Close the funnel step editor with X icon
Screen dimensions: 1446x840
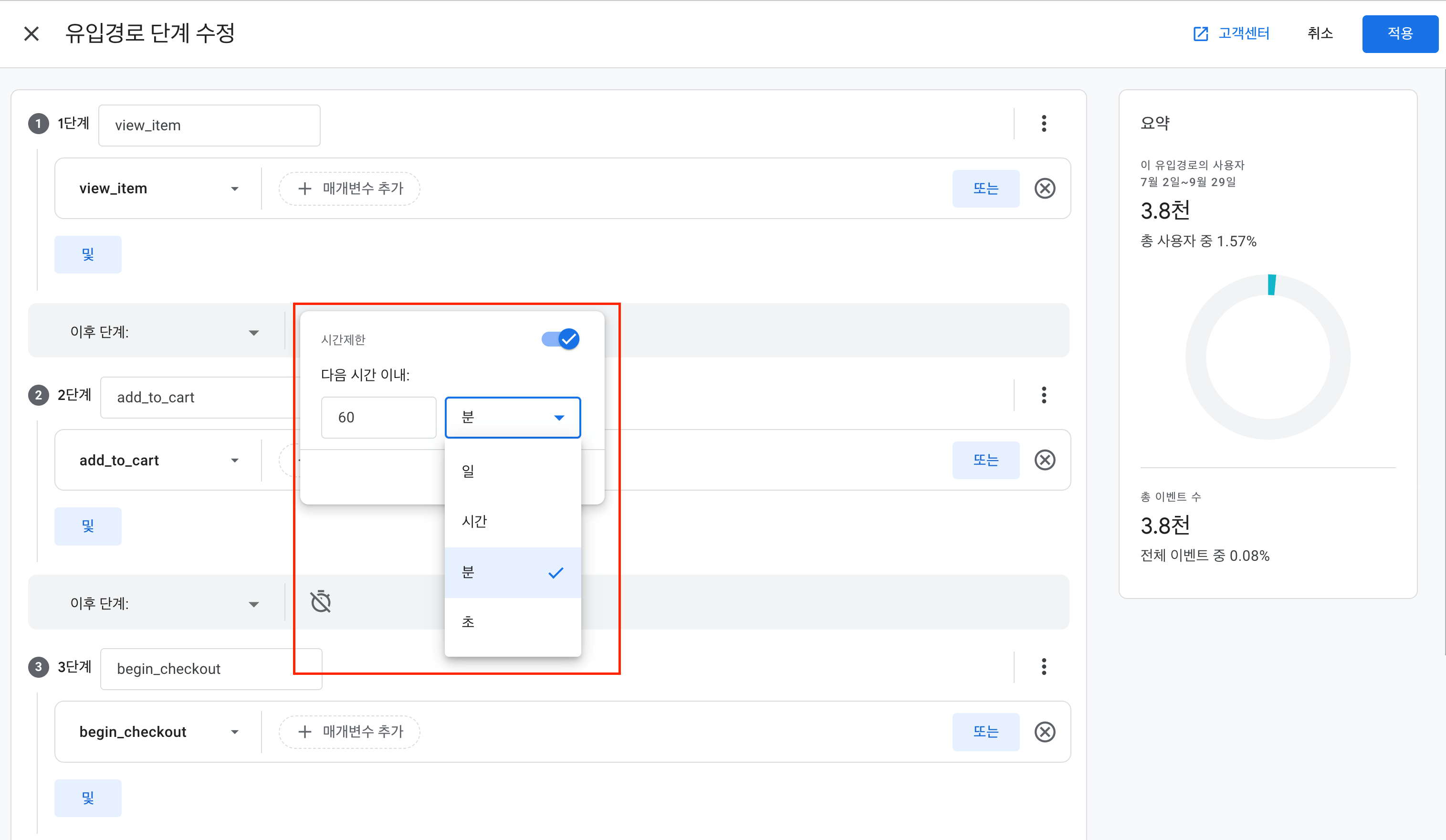(x=31, y=34)
